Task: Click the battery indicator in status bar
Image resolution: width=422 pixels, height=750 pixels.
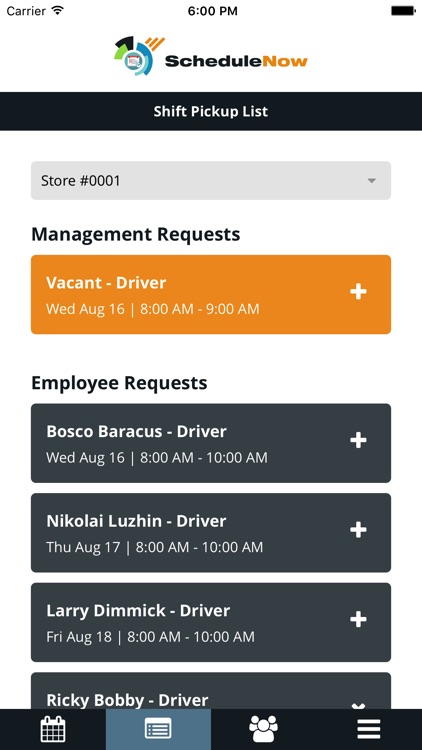Action: click(x=403, y=11)
